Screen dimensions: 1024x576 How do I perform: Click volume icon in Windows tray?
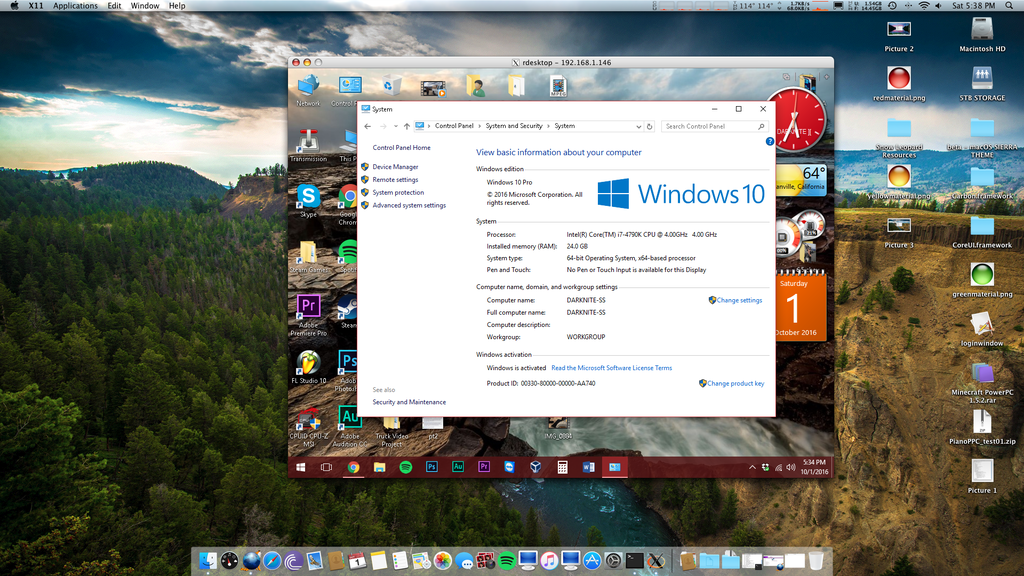click(x=791, y=468)
